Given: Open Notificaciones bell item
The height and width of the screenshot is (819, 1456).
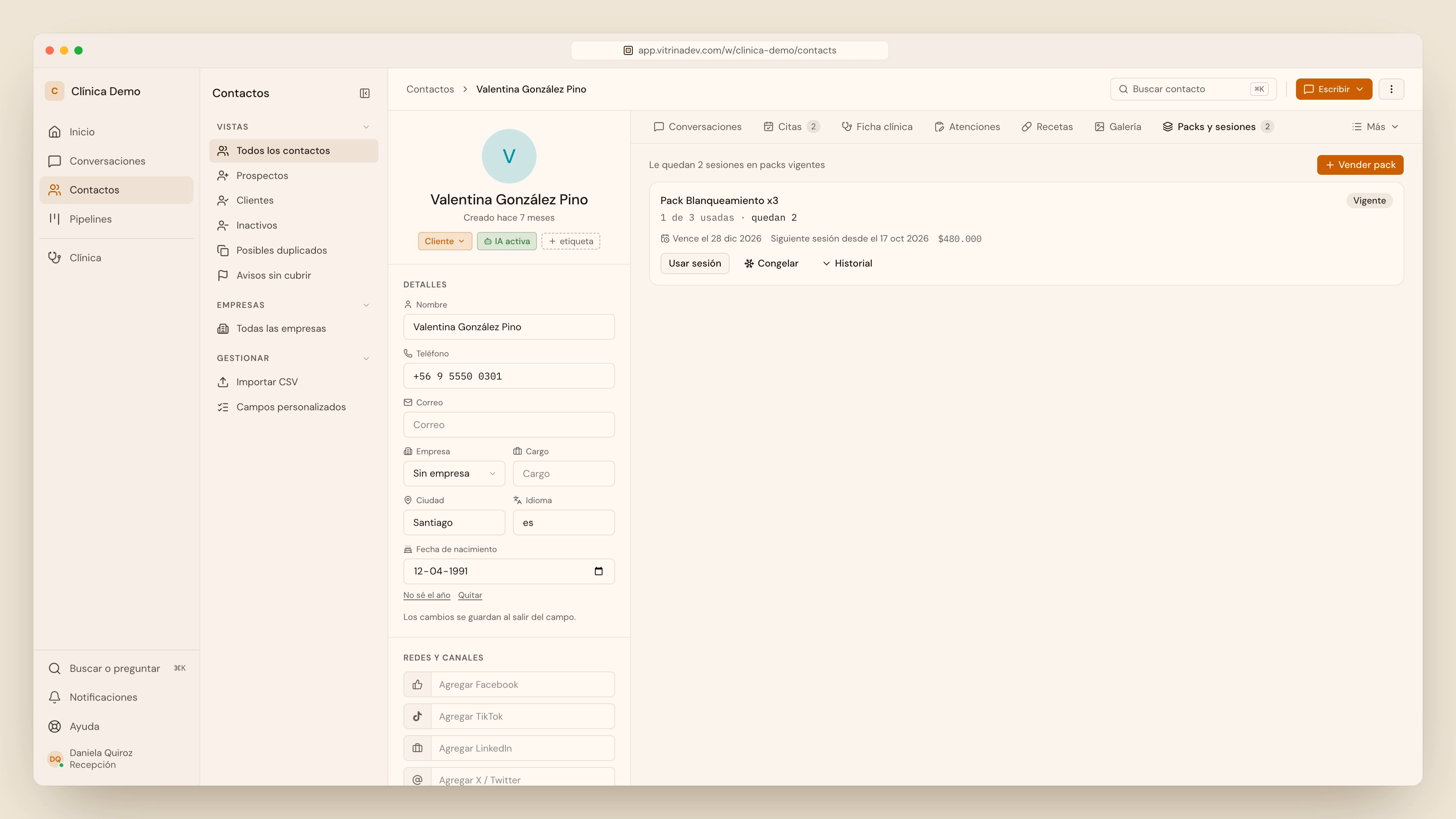Looking at the screenshot, I should (x=116, y=697).
